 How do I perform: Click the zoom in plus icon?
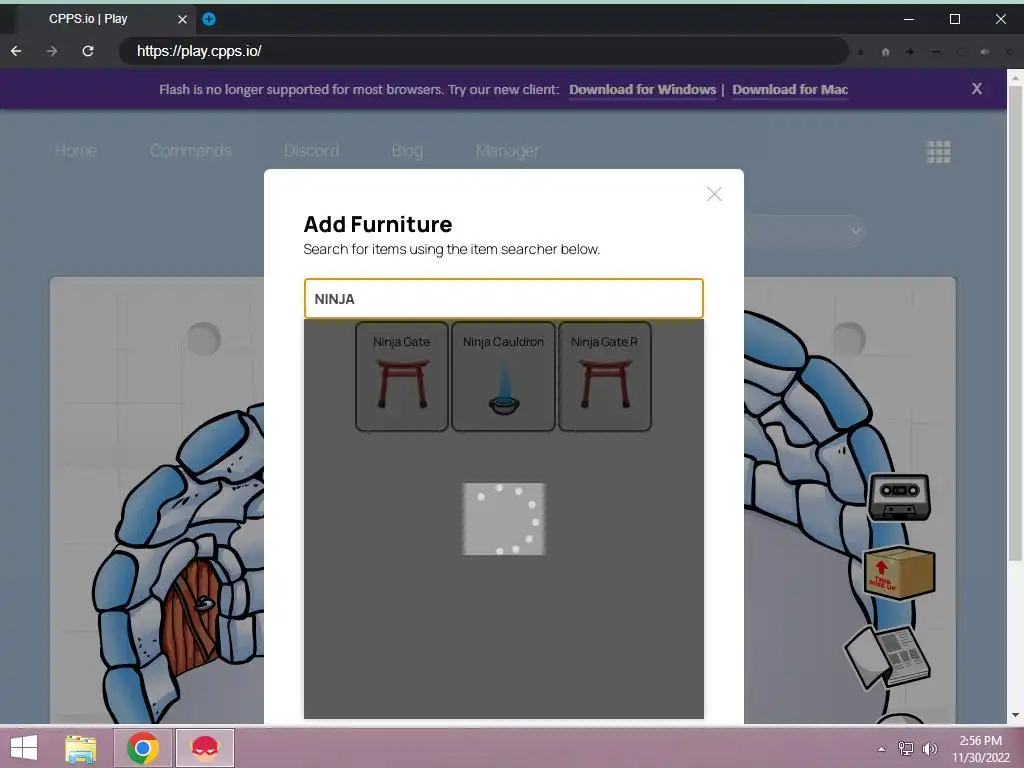[910, 52]
